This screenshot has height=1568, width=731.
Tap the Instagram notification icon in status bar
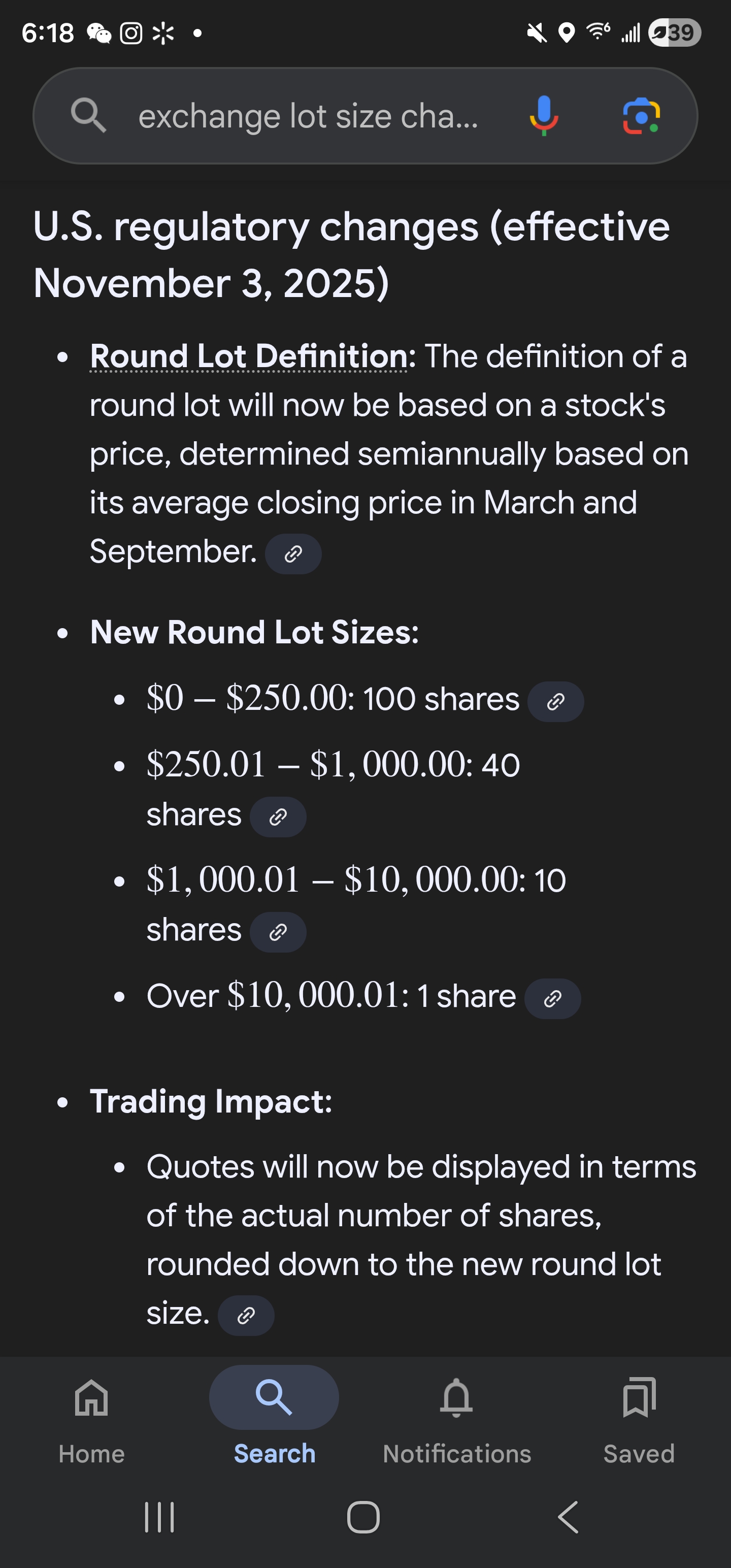pyautogui.click(x=131, y=33)
